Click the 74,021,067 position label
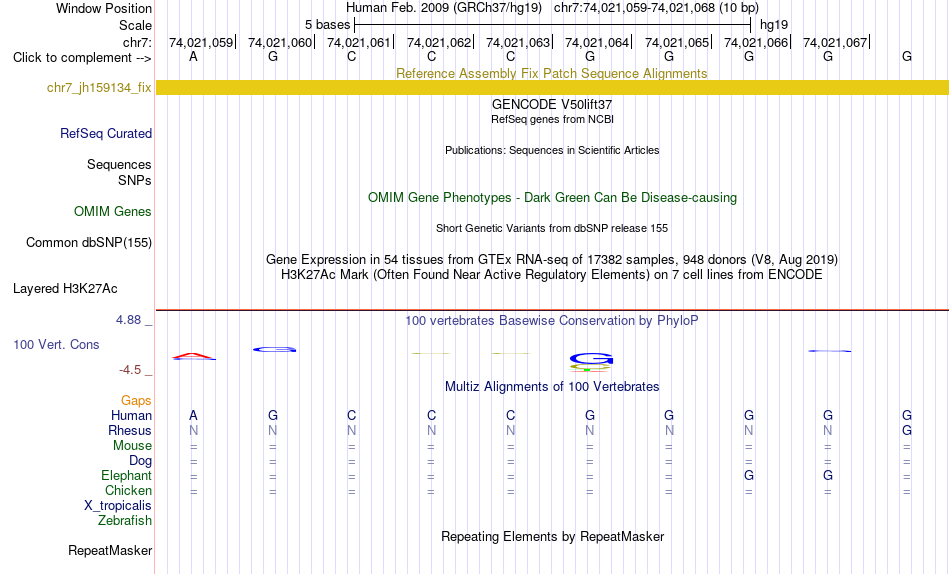950x574 pixels. 835,42
